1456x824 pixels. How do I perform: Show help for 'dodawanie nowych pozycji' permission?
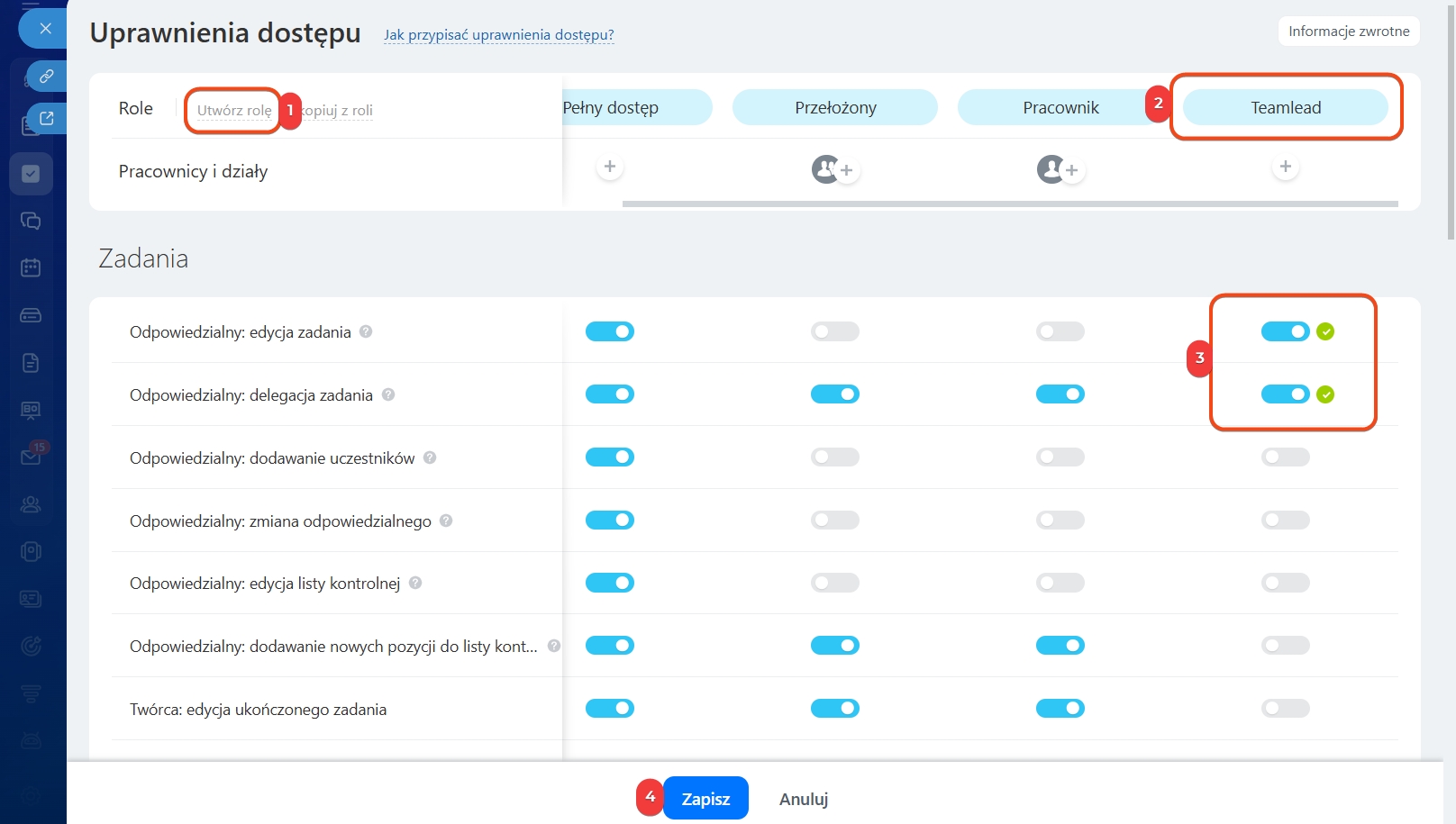[554, 646]
